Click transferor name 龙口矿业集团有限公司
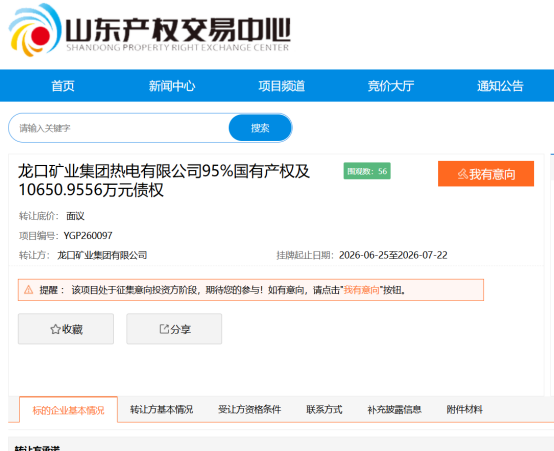This screenshot has width=554, height=451. tap(102, 255)
